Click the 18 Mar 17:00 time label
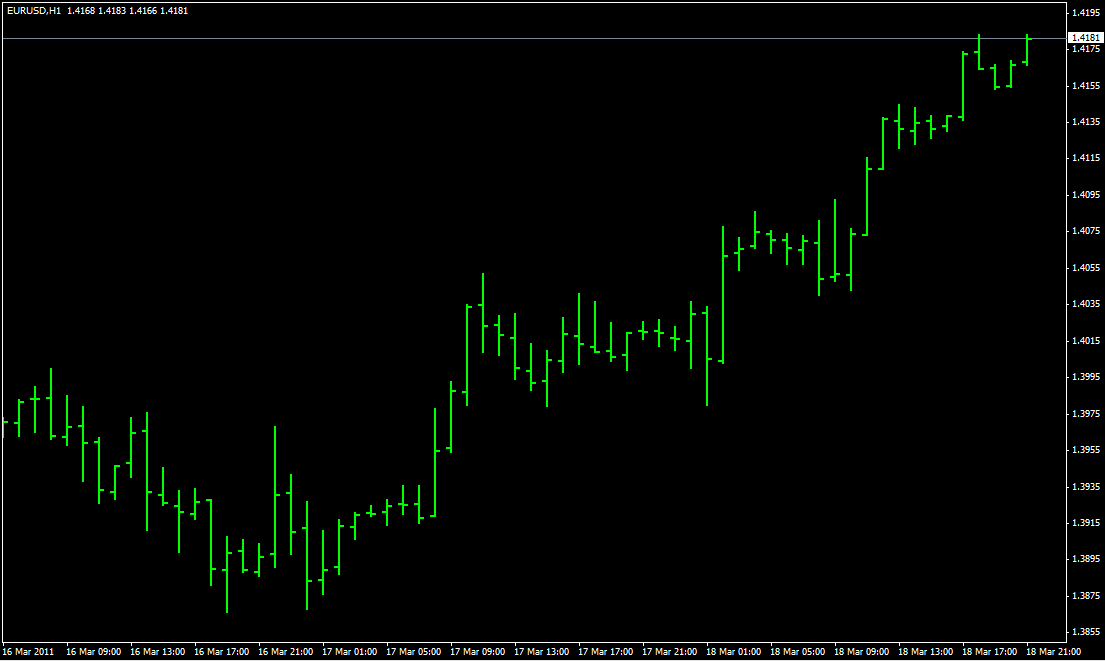The width and height of the screenshot is (1105, 661). point(989,652)
